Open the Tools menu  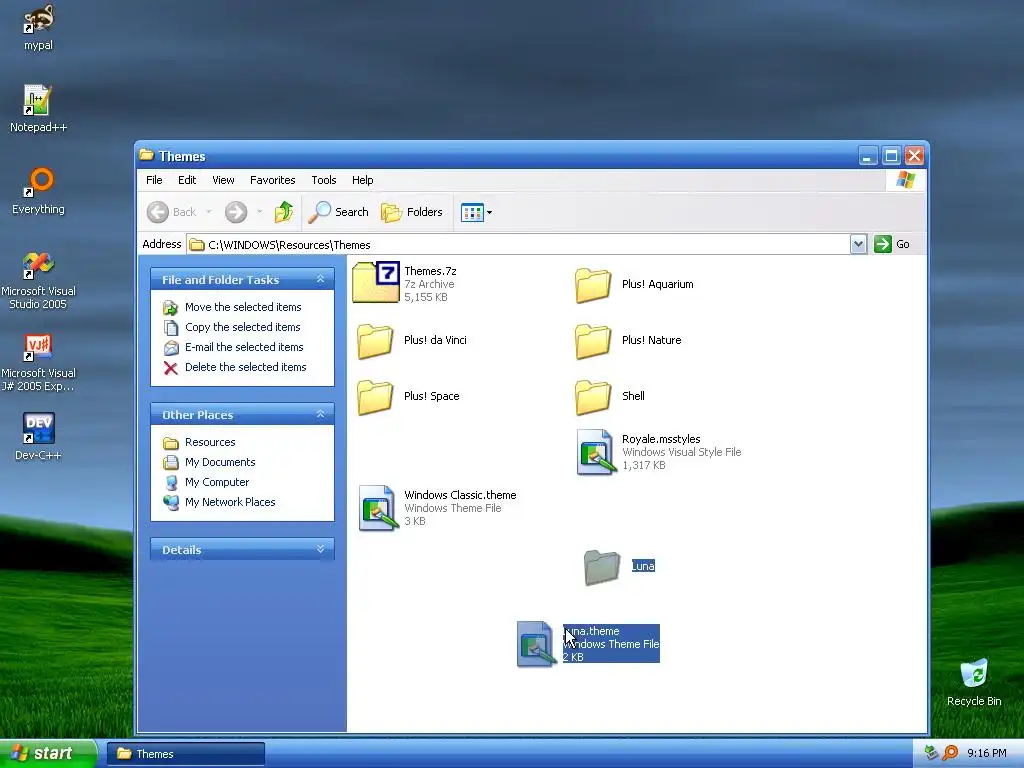(x=323, y=180)
